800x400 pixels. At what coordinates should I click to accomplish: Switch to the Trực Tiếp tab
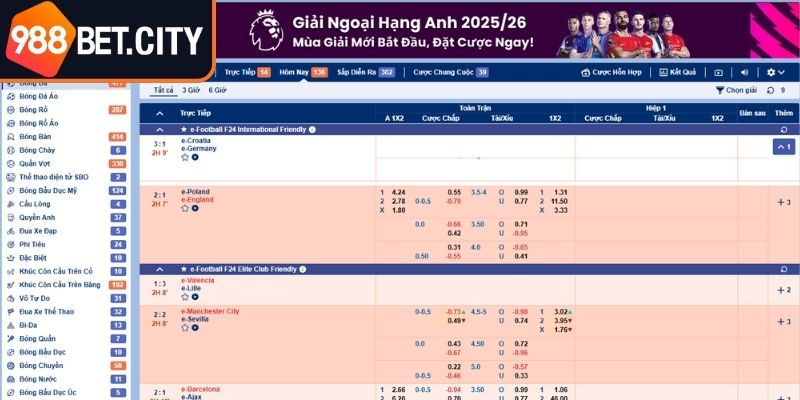point(247,72)
